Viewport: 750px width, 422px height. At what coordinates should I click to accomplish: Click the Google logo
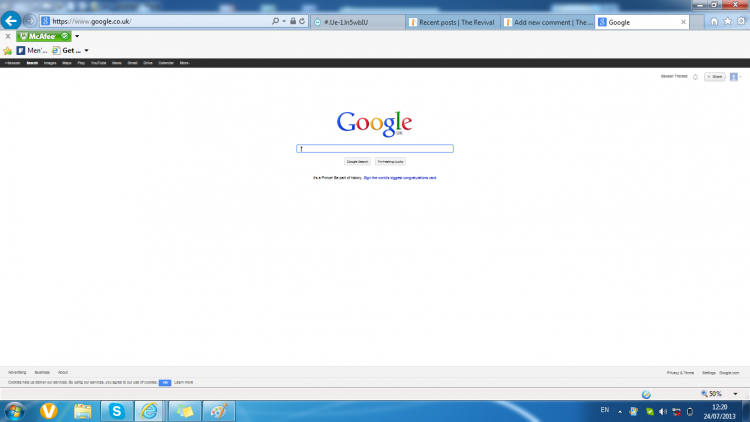pos(375,123)
